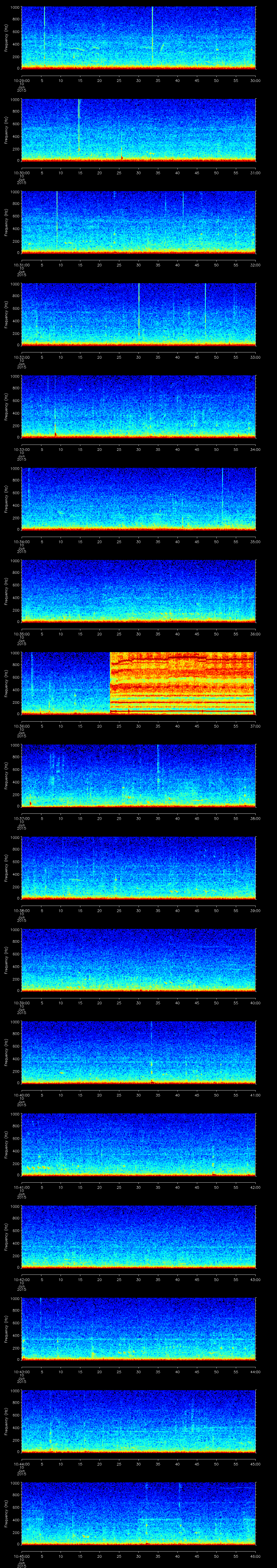Click the 10:44:00 start time label
277x1568 pixels.
pyautogui.click(x=21, y=1464)
